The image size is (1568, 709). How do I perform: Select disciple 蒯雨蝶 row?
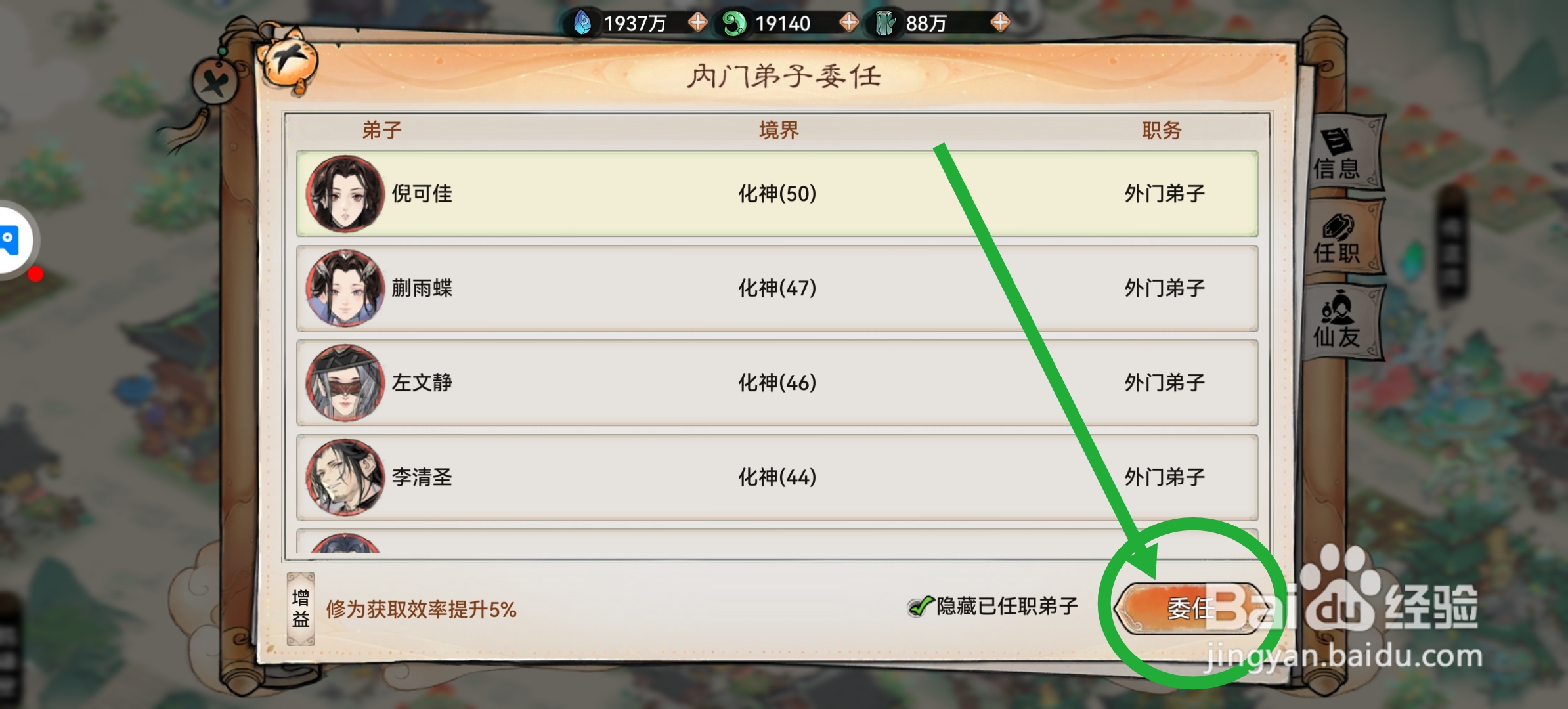[777, 288]
